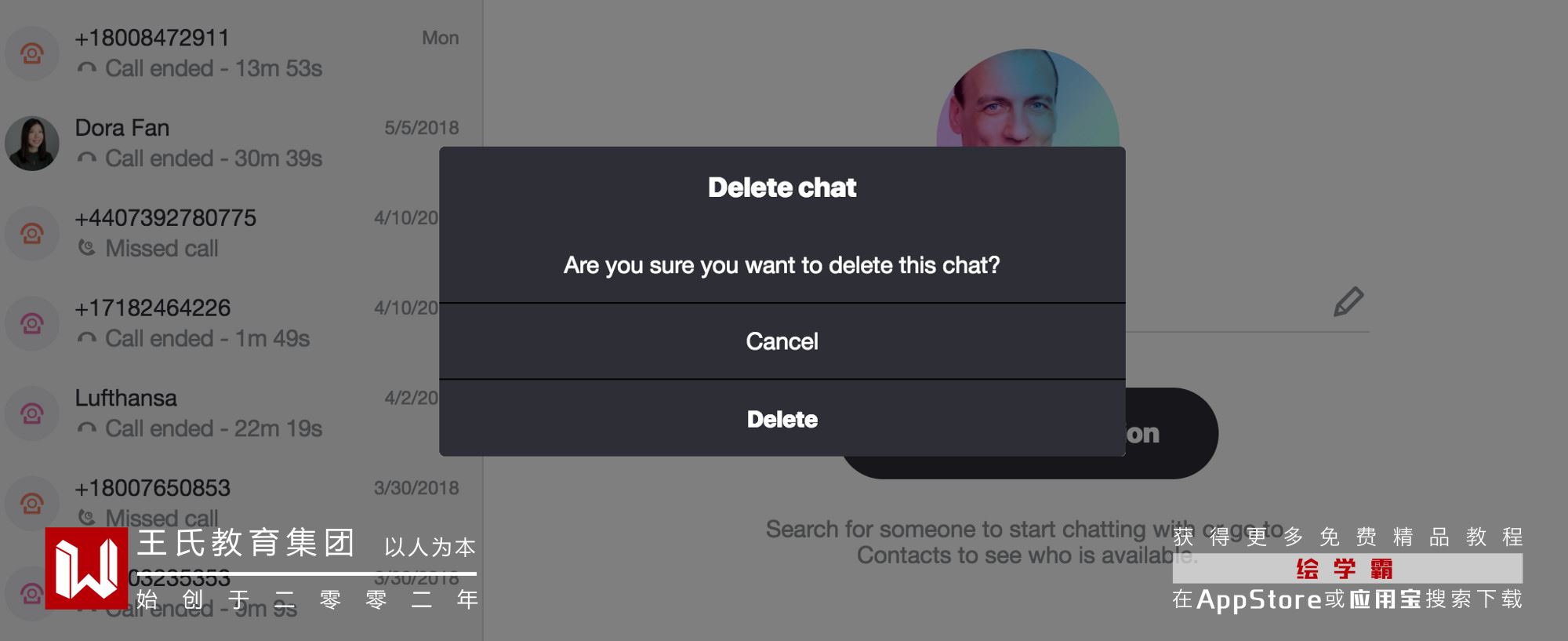Click the pencil edit icon beside profile
The width and height of the screenshot is (1568, 641).
click(x=1348, y=302)
